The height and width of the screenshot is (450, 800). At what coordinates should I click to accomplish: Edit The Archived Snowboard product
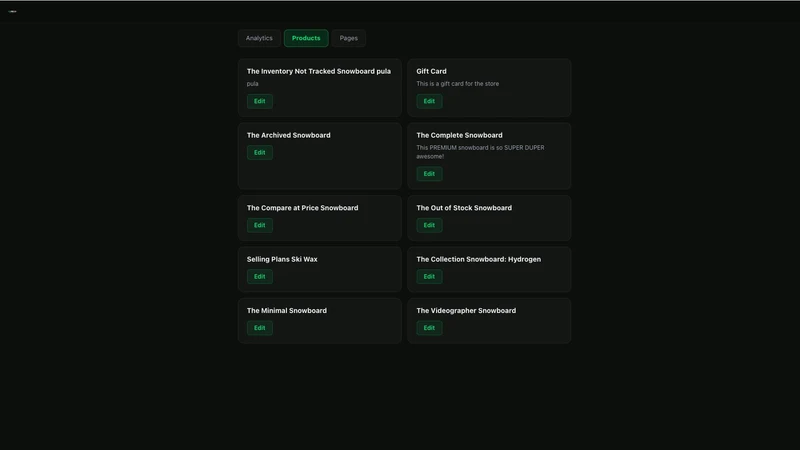pyautogui.click(x=260, y=153)
